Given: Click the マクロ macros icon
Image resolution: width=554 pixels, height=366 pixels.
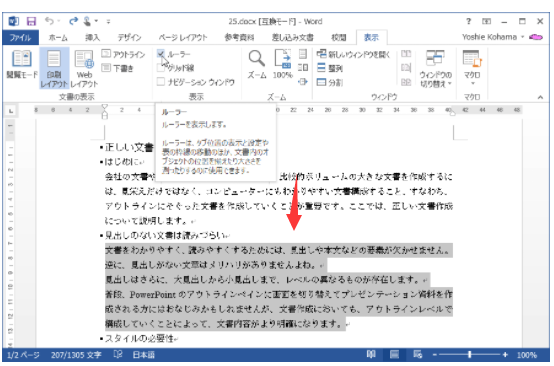Looking at the screenshot, I should coord(472,59).
